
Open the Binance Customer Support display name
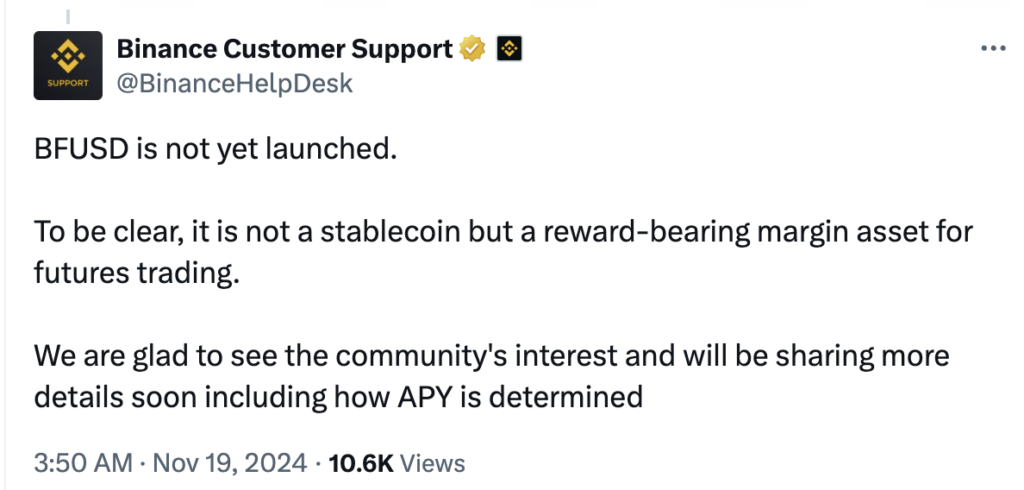tap(285, 49)
